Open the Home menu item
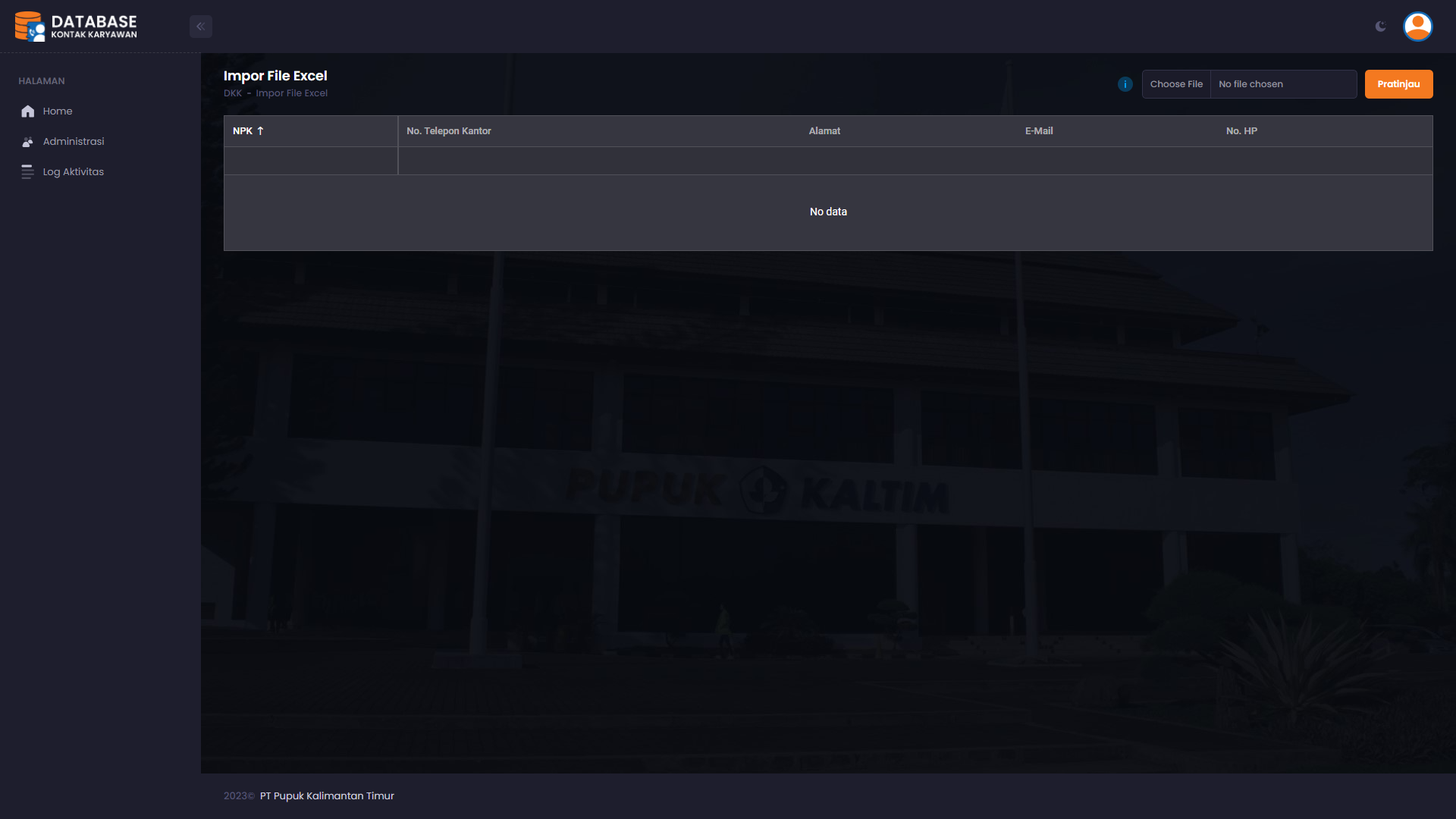The width and height of the screenshot is (1456, 819). pos(100,111)
